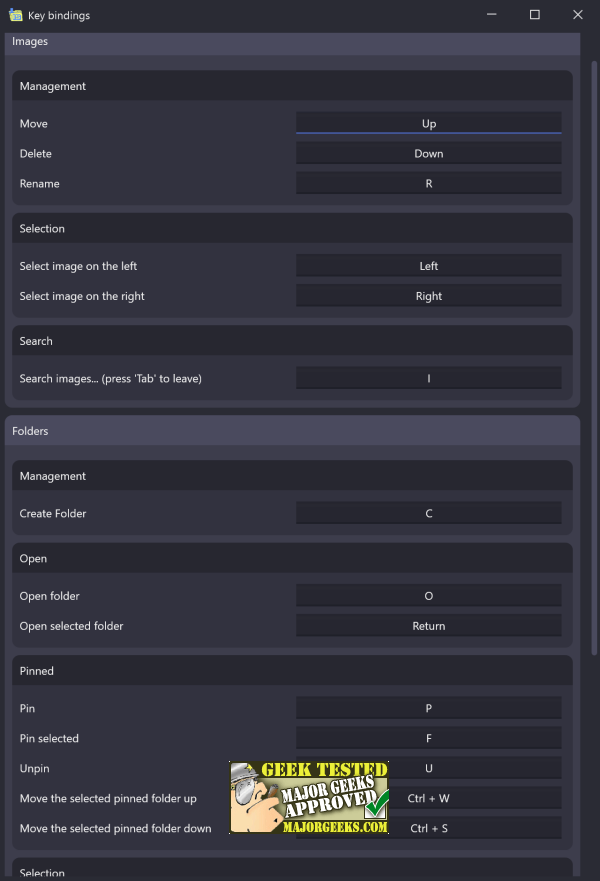Viewport: 600px width, 881px height.
Task: Click the Key bindings app icon in title bar
Action: pos(14,14)
